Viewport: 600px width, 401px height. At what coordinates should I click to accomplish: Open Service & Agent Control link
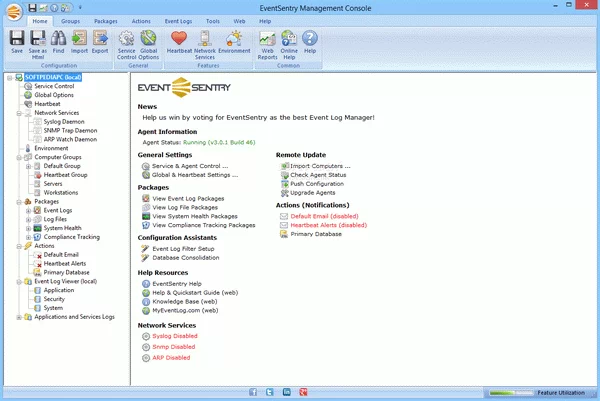[190, 166]
